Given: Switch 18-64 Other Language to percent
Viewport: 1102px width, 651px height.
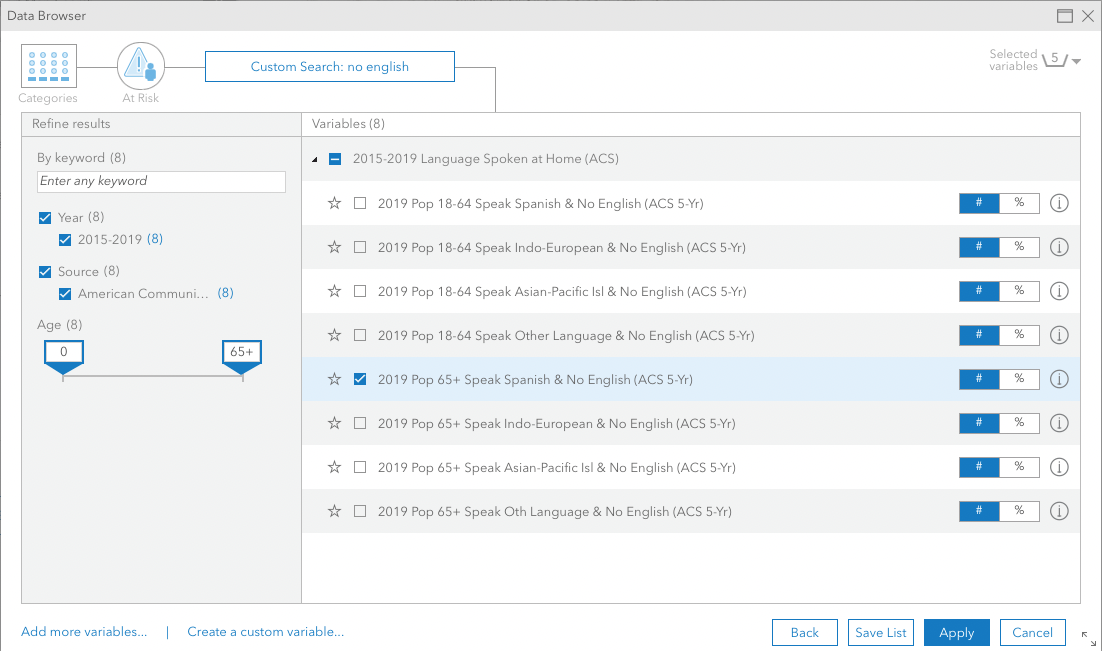Looking at the screenshot, I should [x=1019, y=335].
